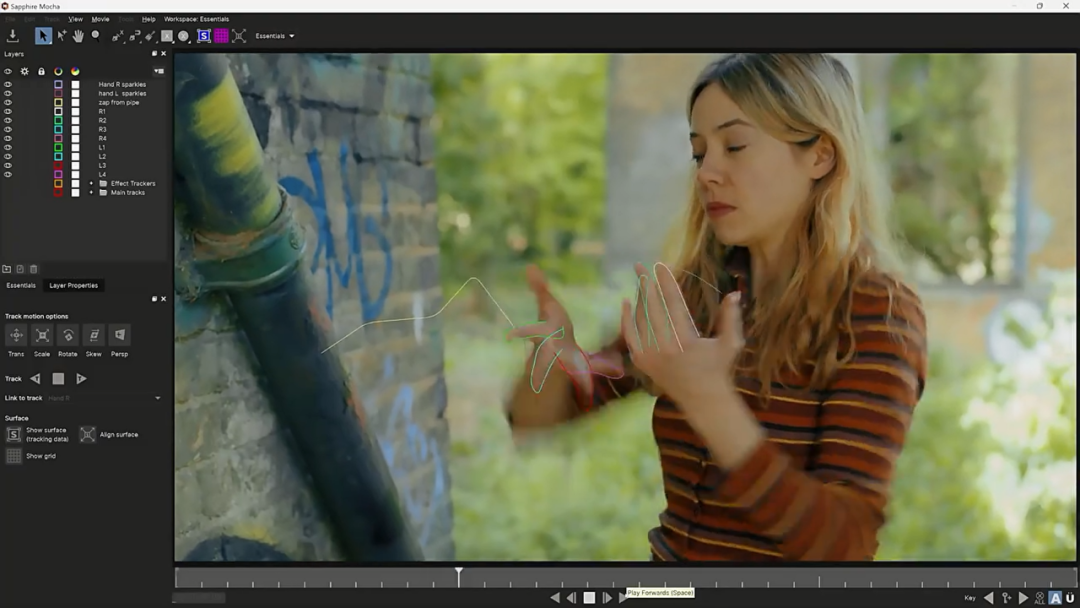Open the Essentials workspace dropdown
This screenshot has height=608, width=1080.
coord(275,36)
